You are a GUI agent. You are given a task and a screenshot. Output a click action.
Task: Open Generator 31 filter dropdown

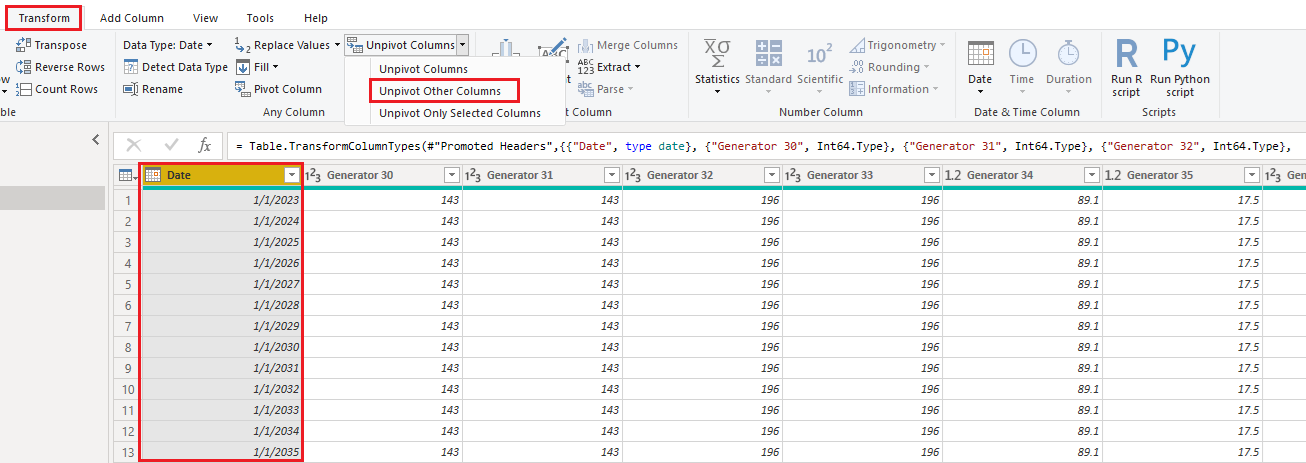coord(611,175)
